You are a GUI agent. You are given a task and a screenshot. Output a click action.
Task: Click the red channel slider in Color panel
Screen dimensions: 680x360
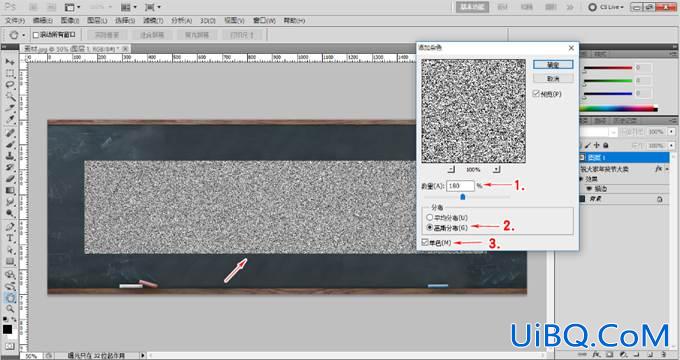tap(608, 68)
